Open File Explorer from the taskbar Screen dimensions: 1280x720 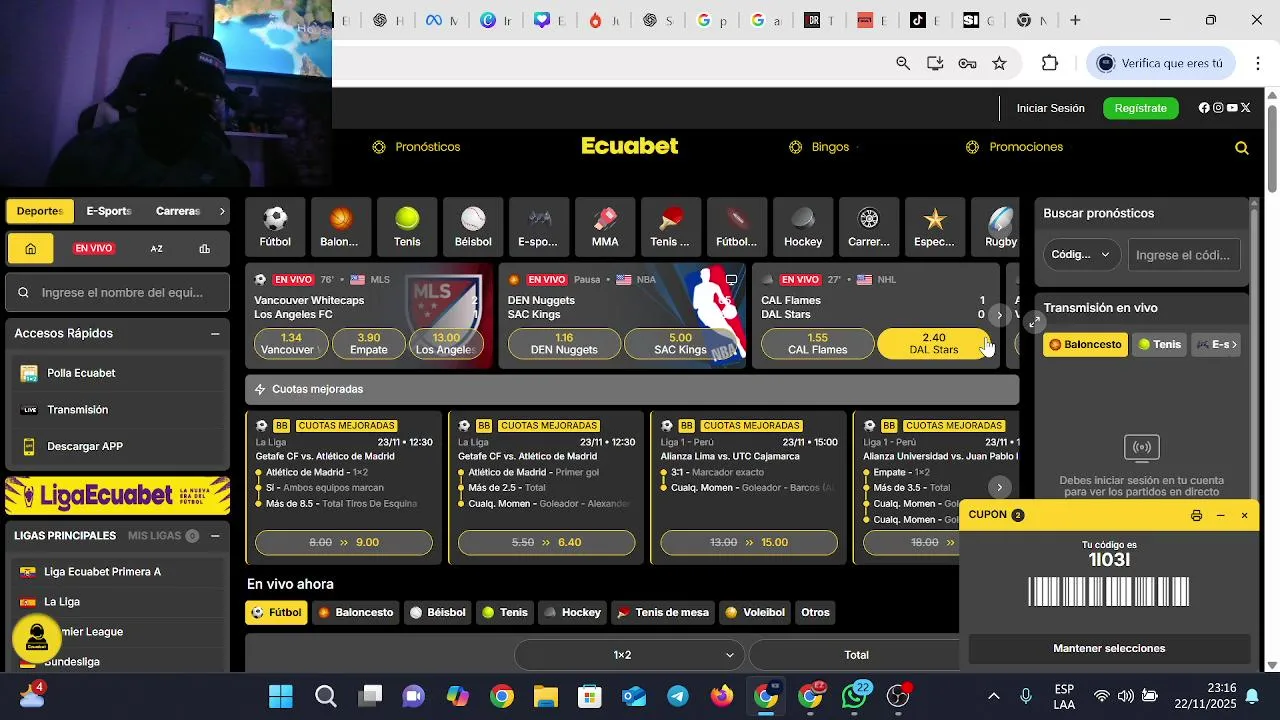pyautogui.click(x=545, y=696)
